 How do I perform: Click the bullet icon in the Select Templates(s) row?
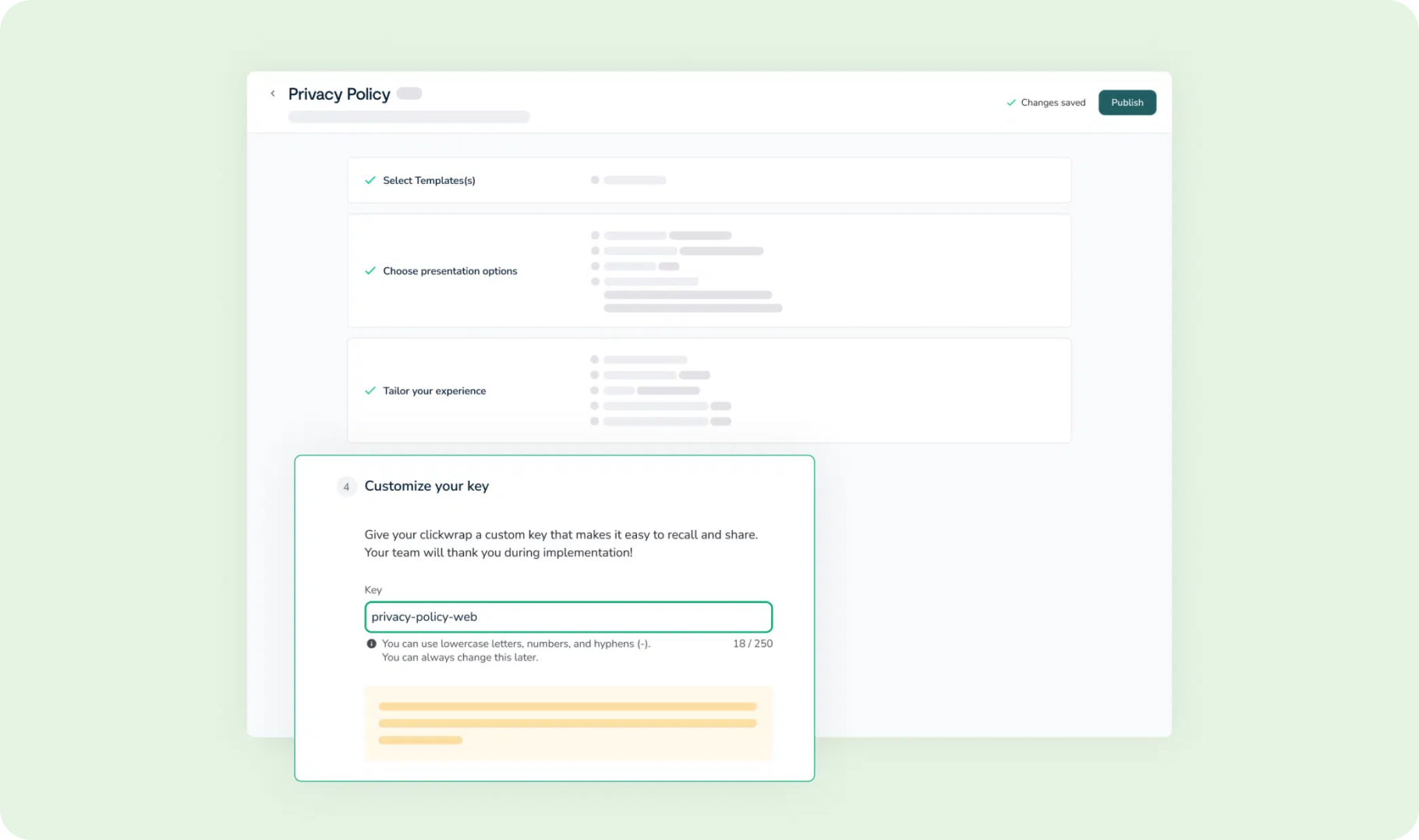pyautogui.click(x=595, y=180)
